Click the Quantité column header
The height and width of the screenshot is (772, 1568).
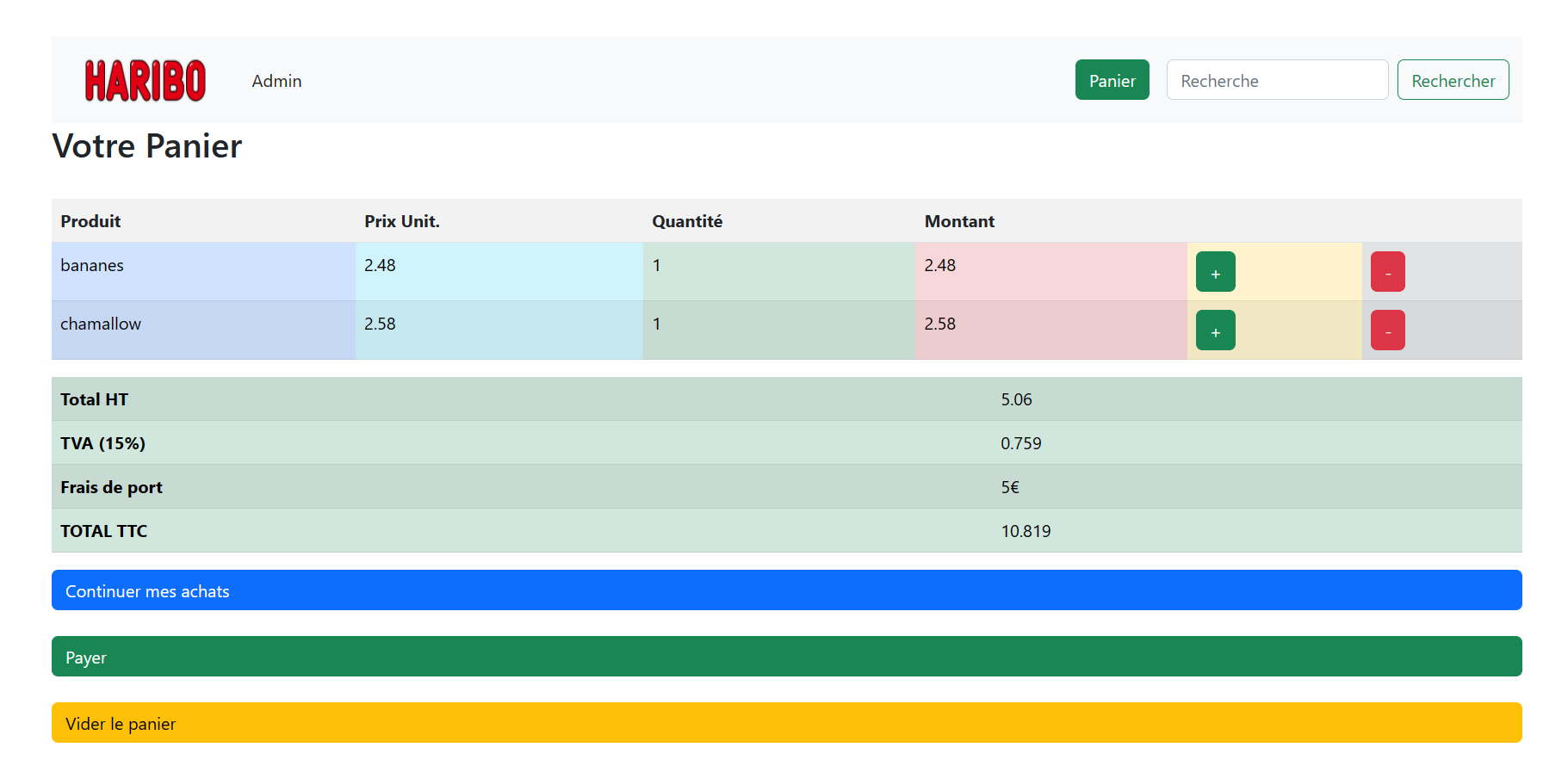click(686, 221)
